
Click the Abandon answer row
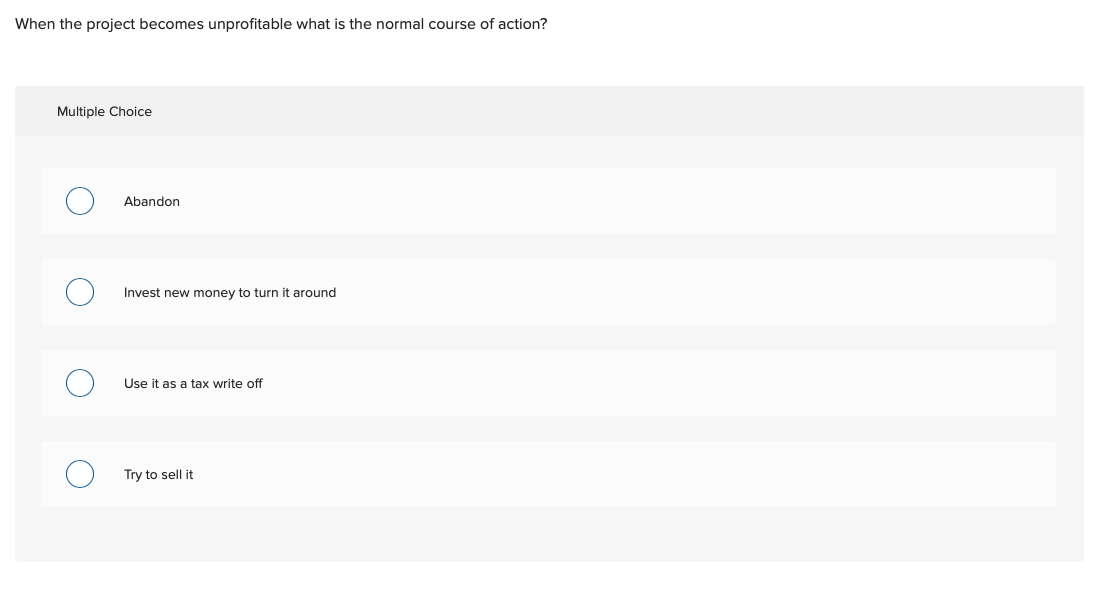548,201
